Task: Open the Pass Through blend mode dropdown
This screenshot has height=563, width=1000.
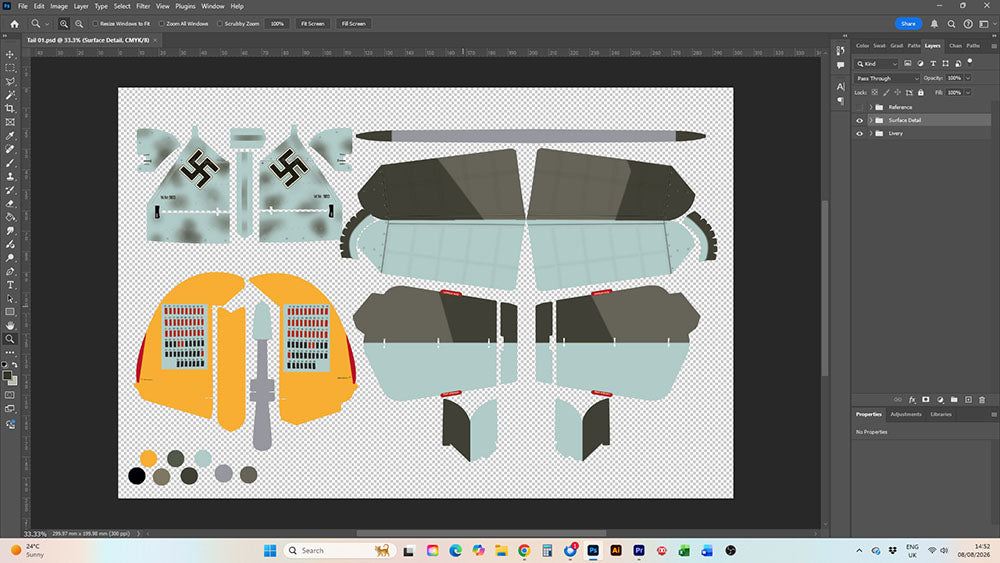Action: (x=887, y=78)
